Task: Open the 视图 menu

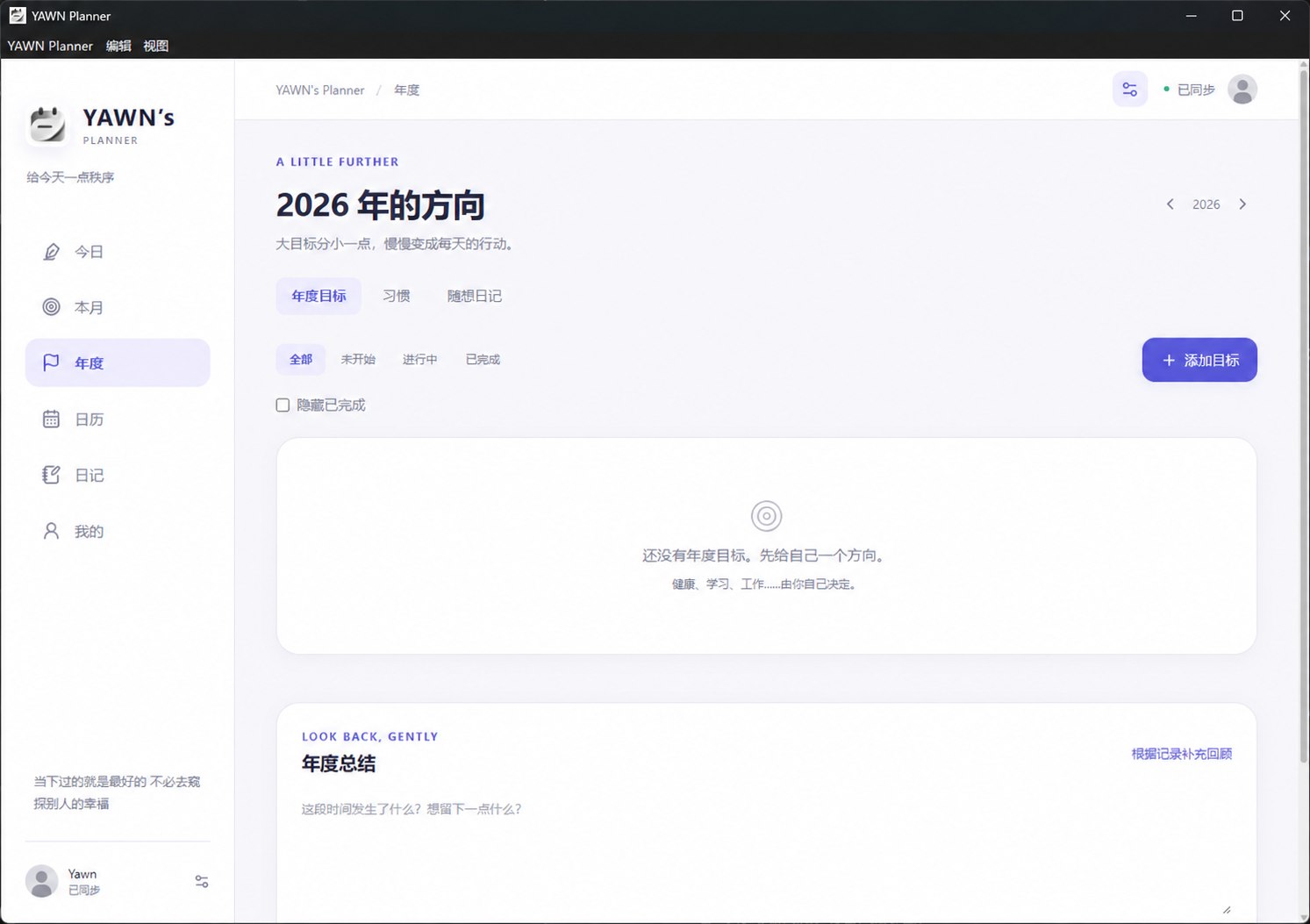Action: click(x=155, y=46)
